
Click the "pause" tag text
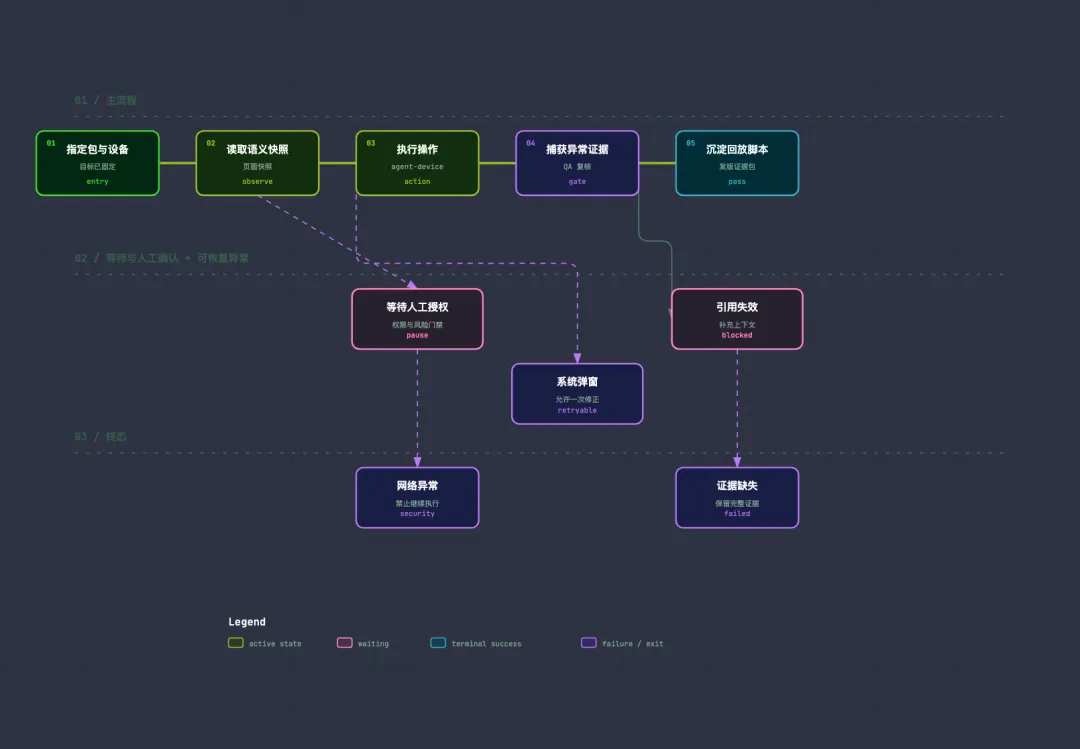[417, 336]
